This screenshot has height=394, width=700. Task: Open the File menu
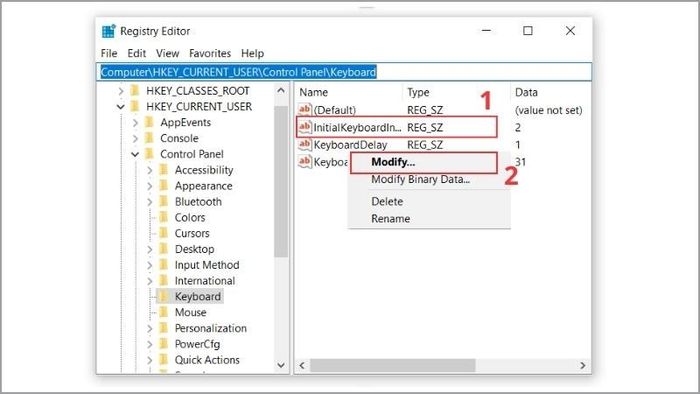[109, 53]
